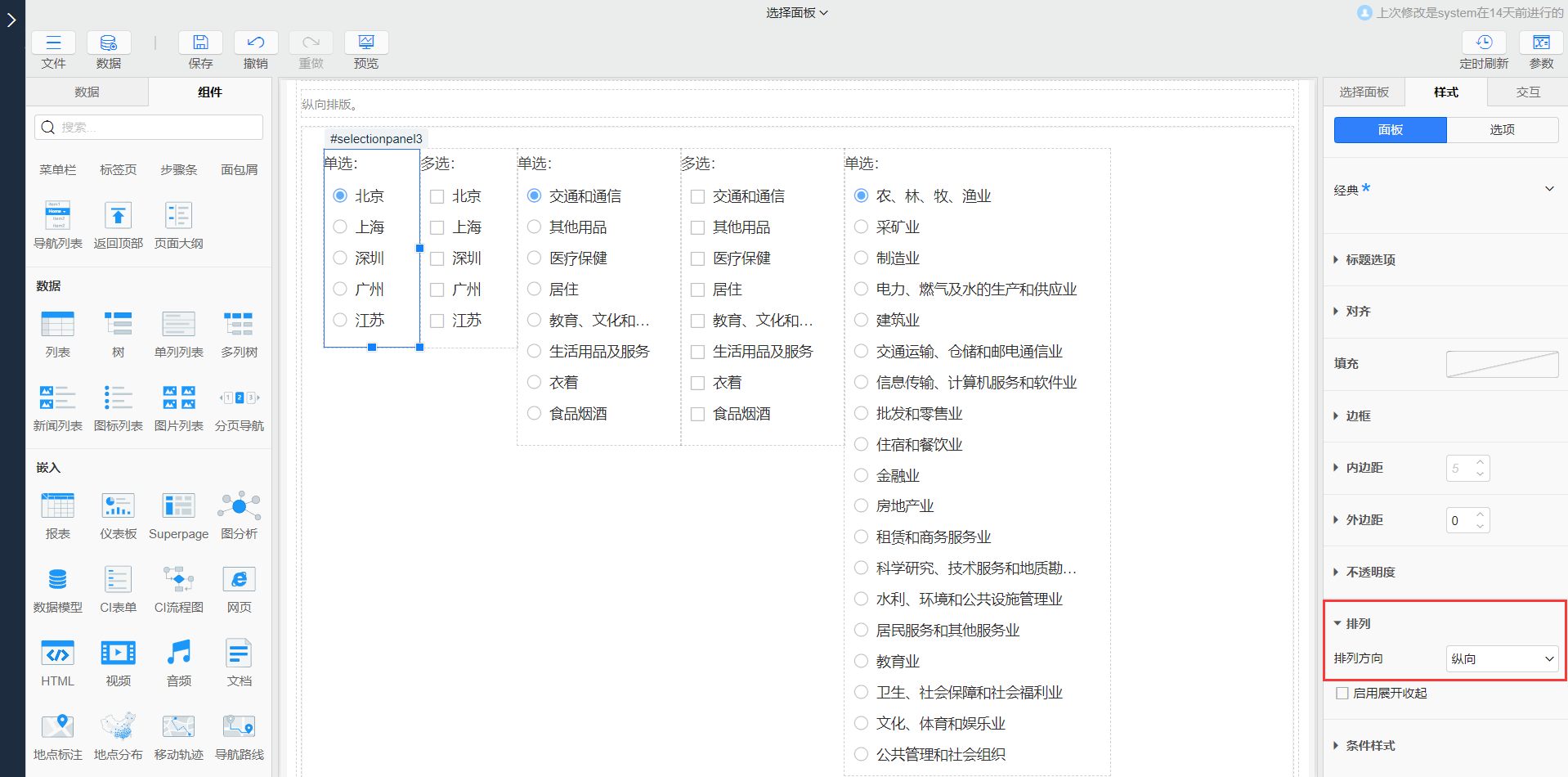The height and width of the screenshot is (777, 1568).
Task: Switch to the 数据 panel tab
Action: click(86, 92)
